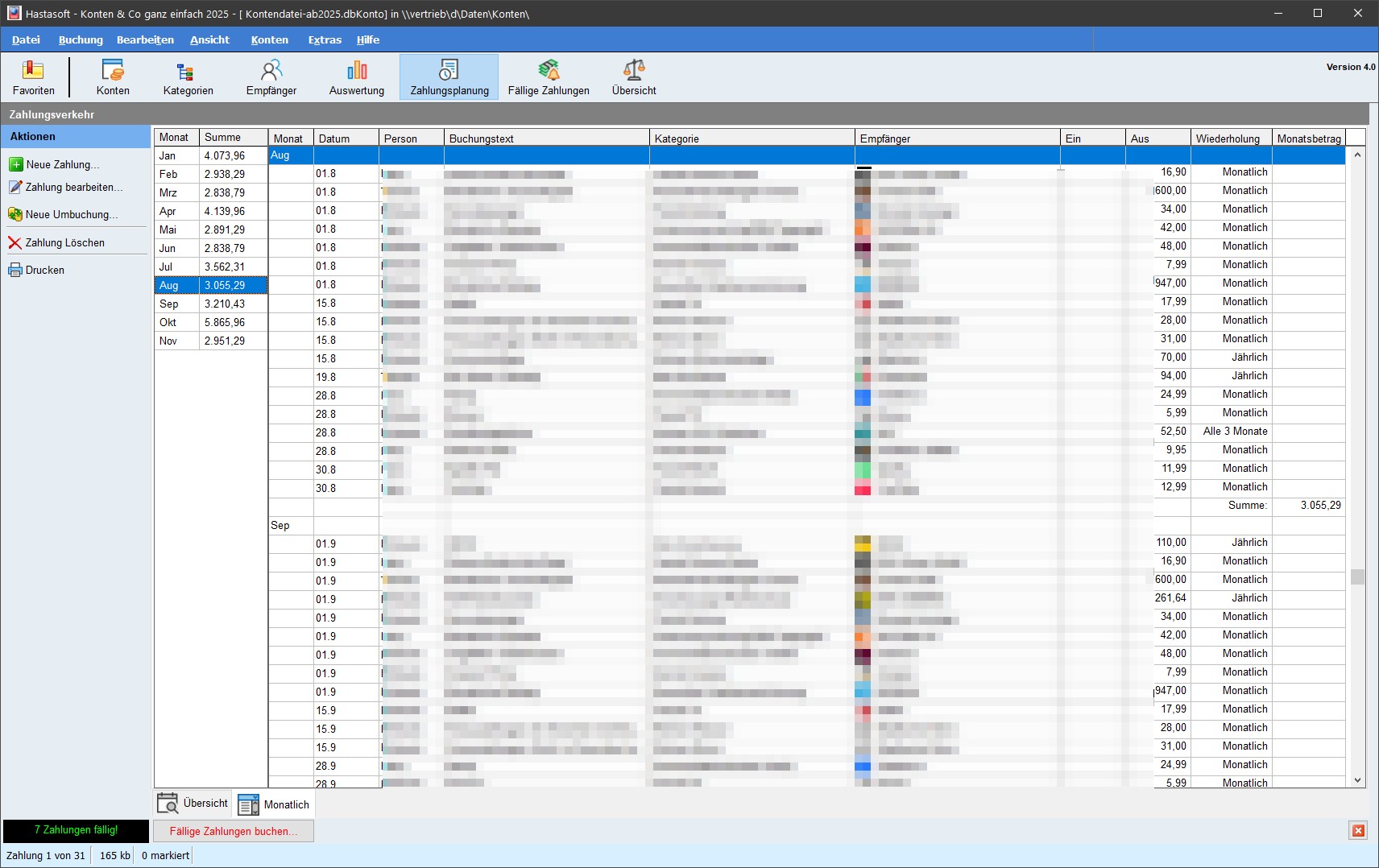Select the Okt row in the month list
This screenshot has width=1379, height=868.
pos(169,321)
